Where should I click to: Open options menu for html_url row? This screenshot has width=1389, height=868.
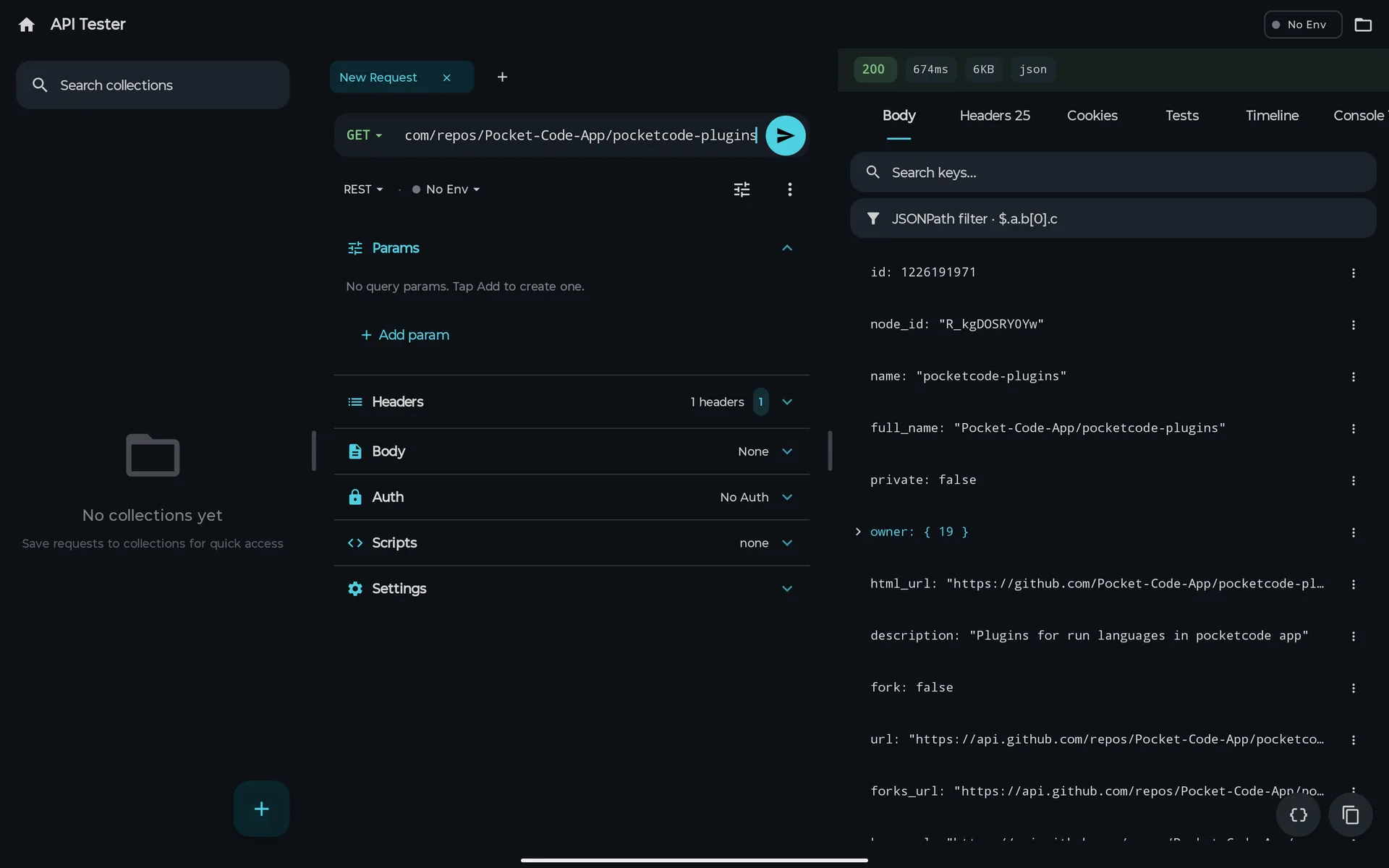pos(1353,584)
